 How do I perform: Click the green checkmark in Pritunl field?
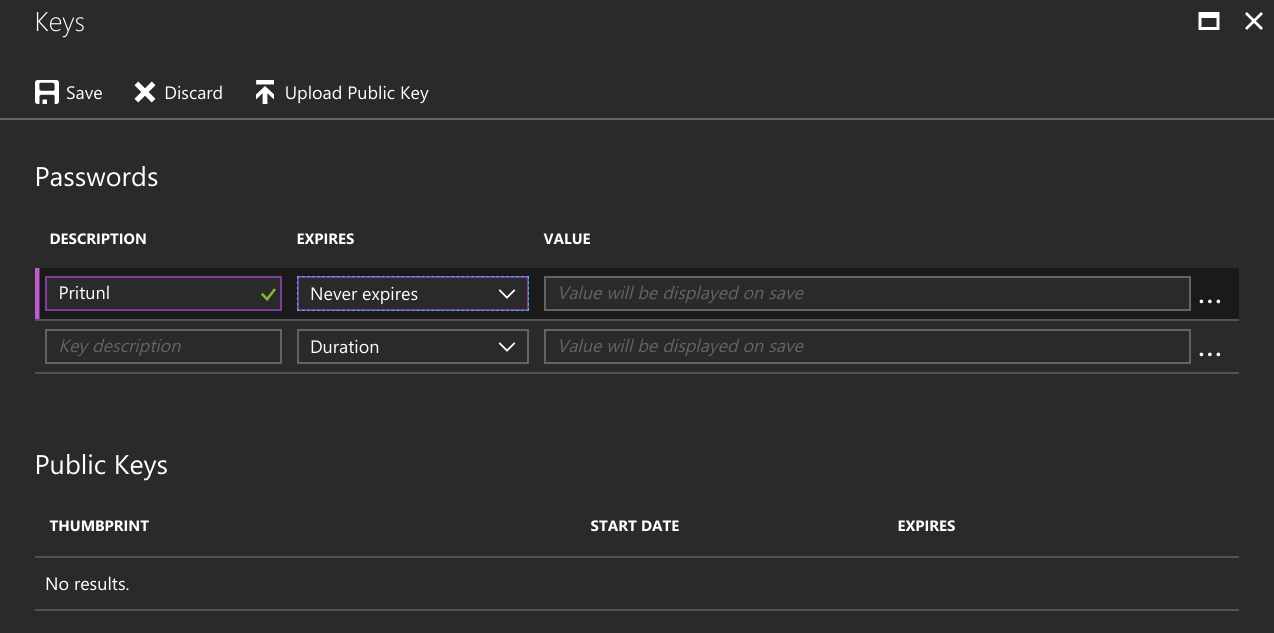268,295
